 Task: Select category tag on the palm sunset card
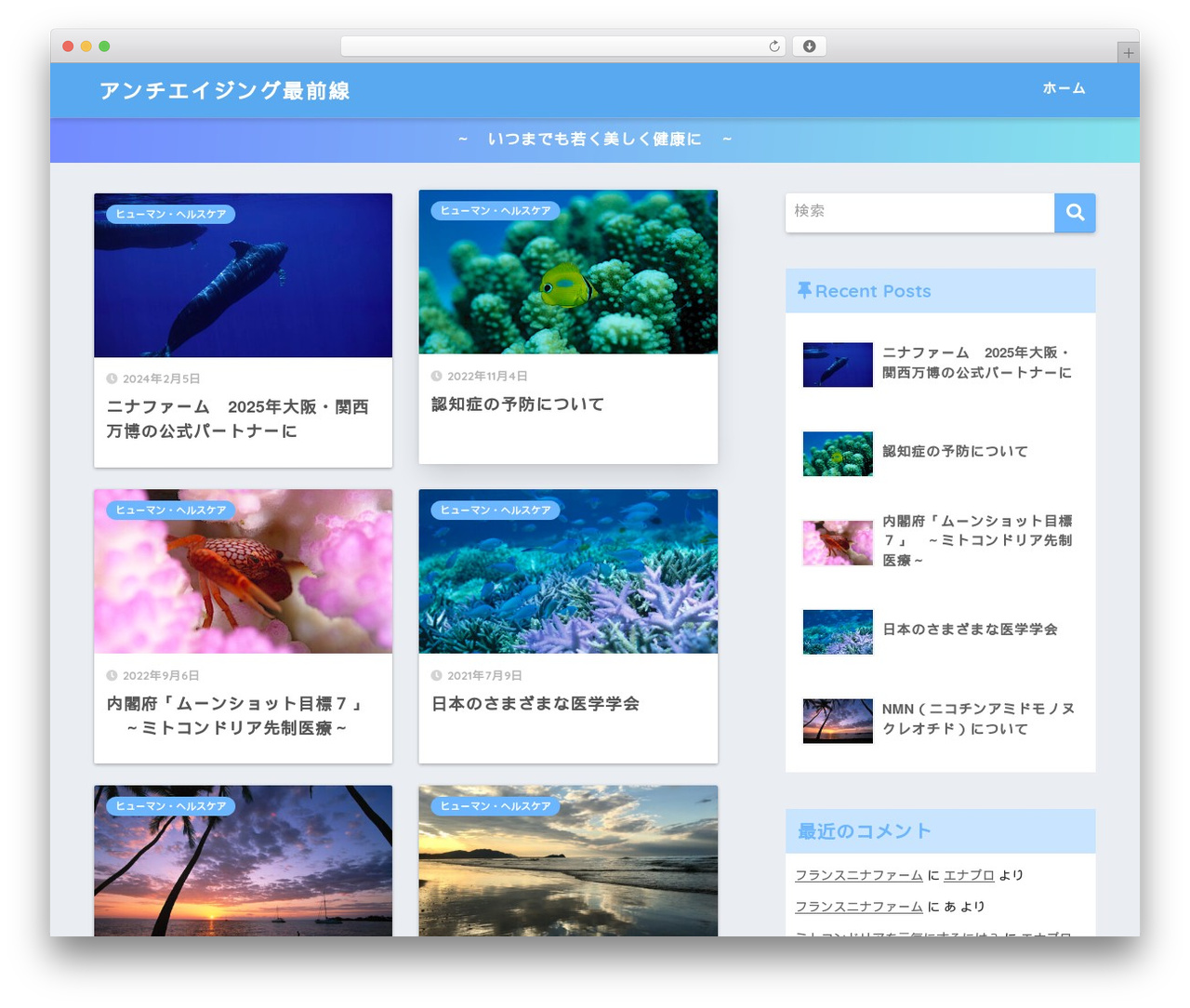[171, 805]
